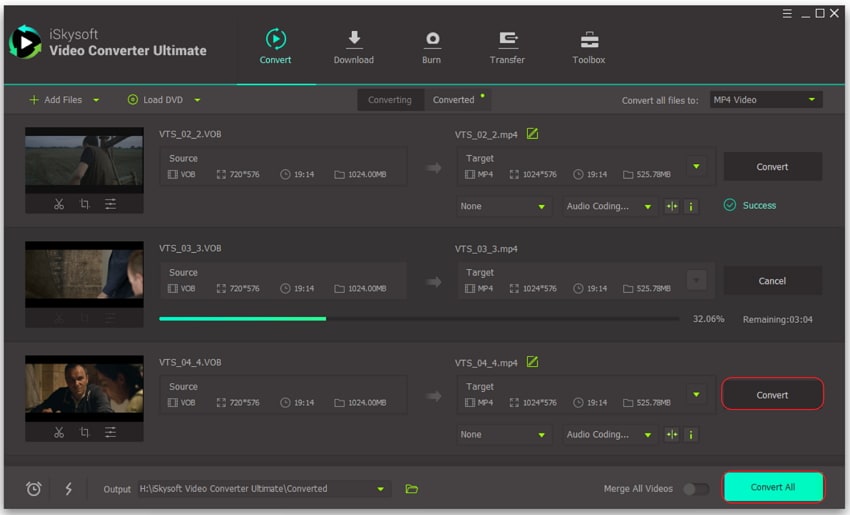Viewport: 850px width, 515px height.
Task: Click the VTS_03_3.VOB source filename
Action: (x=190, y=248)
